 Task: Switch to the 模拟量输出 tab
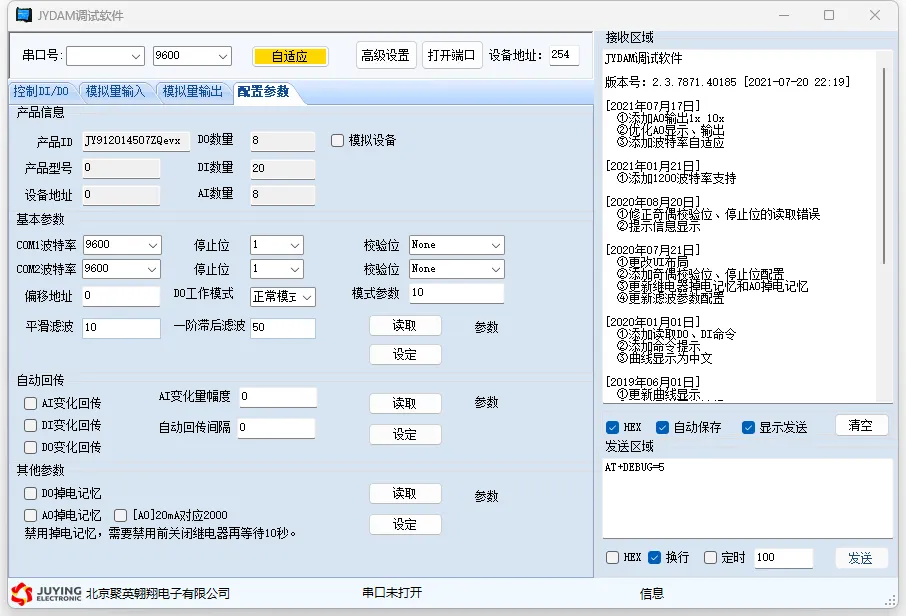point(192,91)
